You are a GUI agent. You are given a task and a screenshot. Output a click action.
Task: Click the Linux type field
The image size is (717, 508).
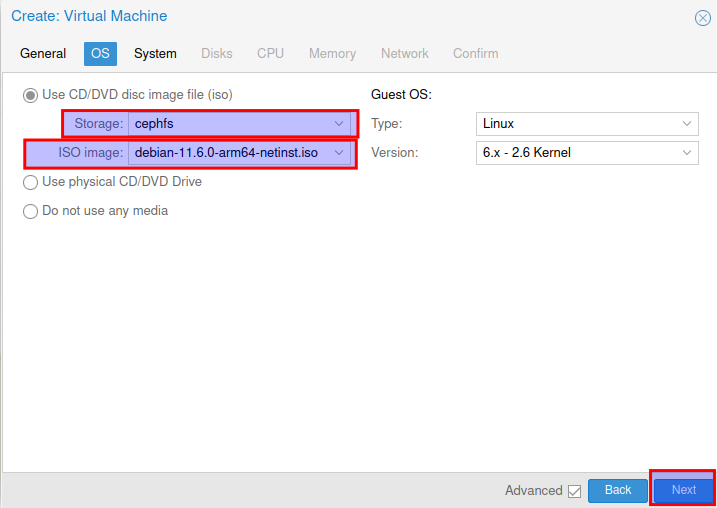[x=575, y=124]
